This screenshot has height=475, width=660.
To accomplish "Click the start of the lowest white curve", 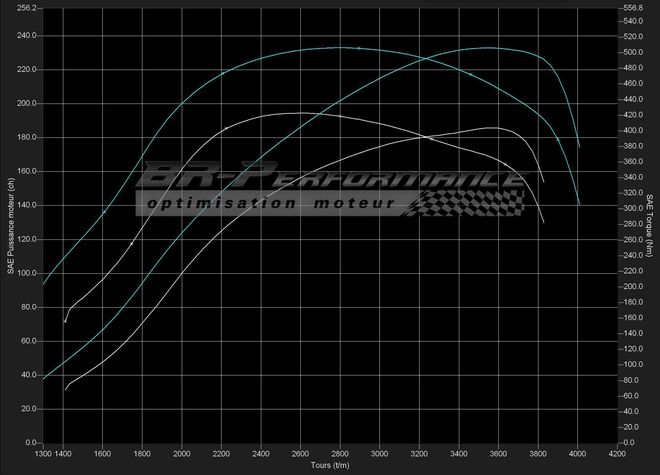I will [65, 389].
